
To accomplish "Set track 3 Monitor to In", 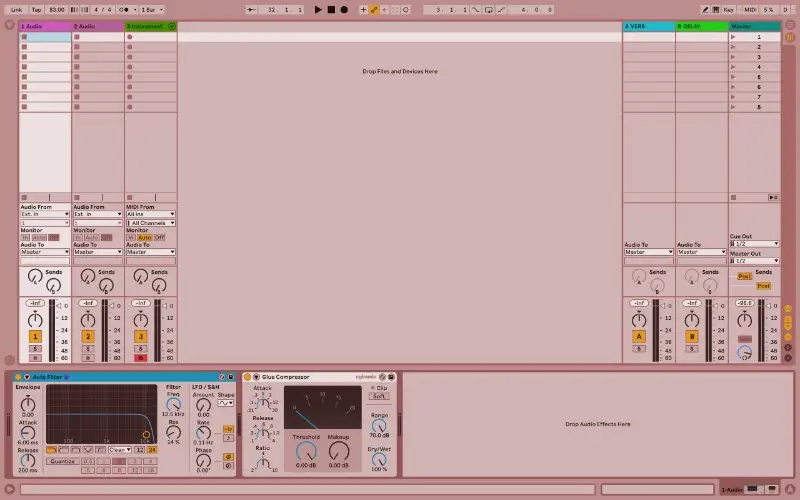I will point(130,237).
